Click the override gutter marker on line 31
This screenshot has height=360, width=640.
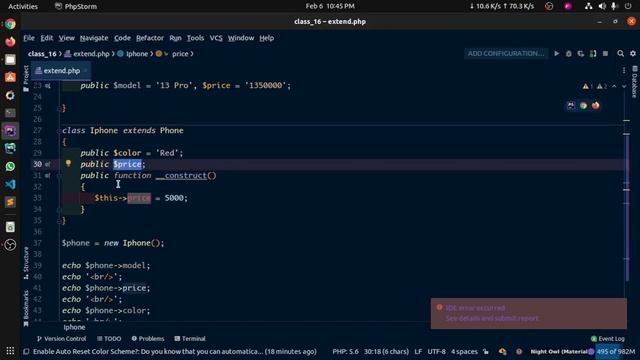48,176
